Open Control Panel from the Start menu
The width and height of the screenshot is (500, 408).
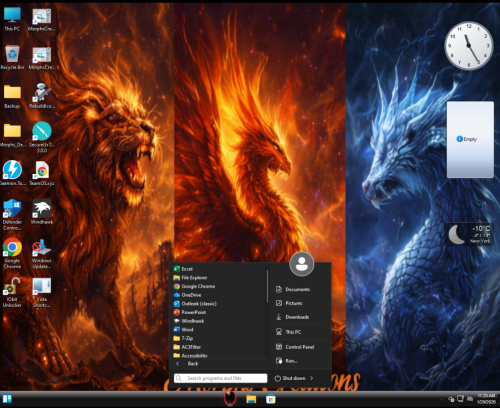(x=300, y=347)
